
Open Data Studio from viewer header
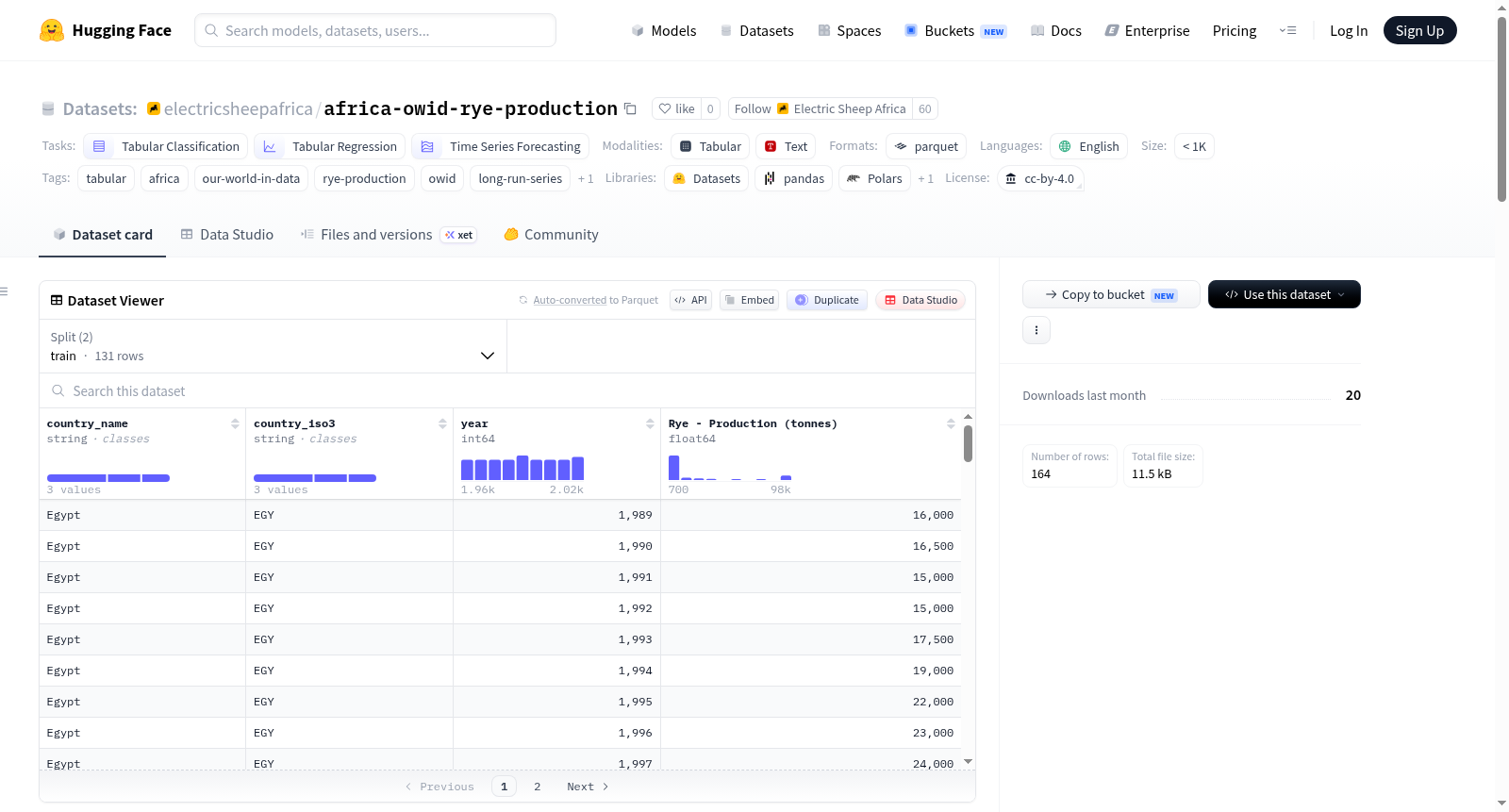pos(920,300)
